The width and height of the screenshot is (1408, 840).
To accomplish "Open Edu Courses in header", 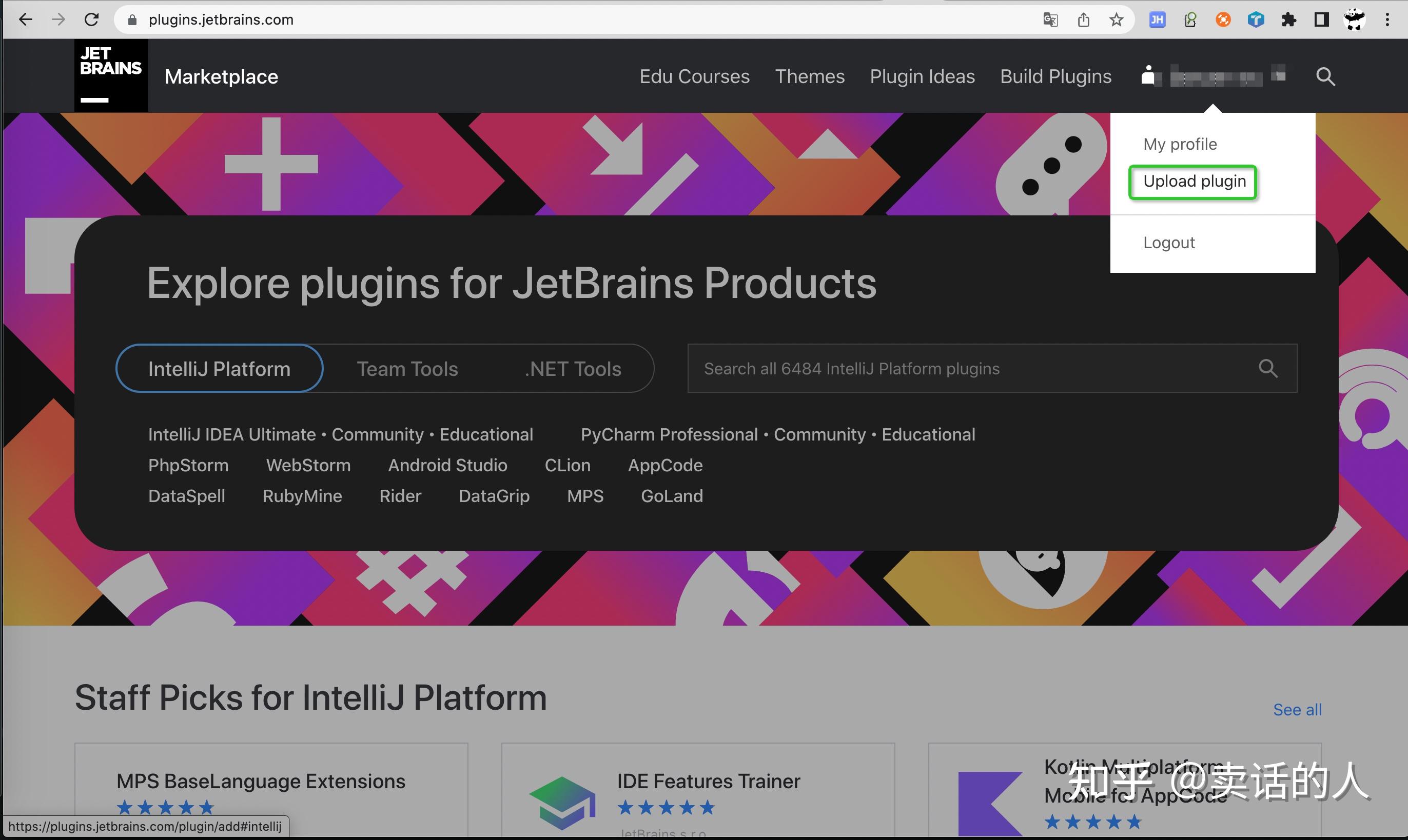I will [x=694, y=76].
